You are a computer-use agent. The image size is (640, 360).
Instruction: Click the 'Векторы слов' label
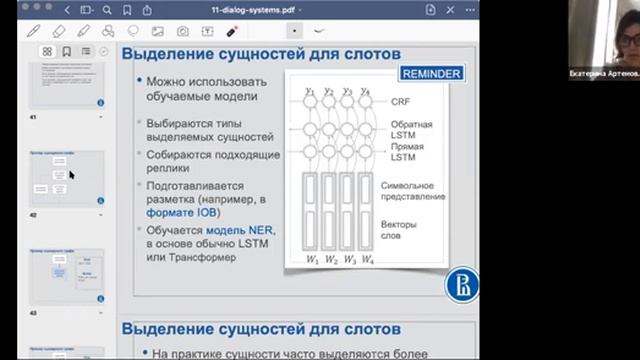point(398,230)
